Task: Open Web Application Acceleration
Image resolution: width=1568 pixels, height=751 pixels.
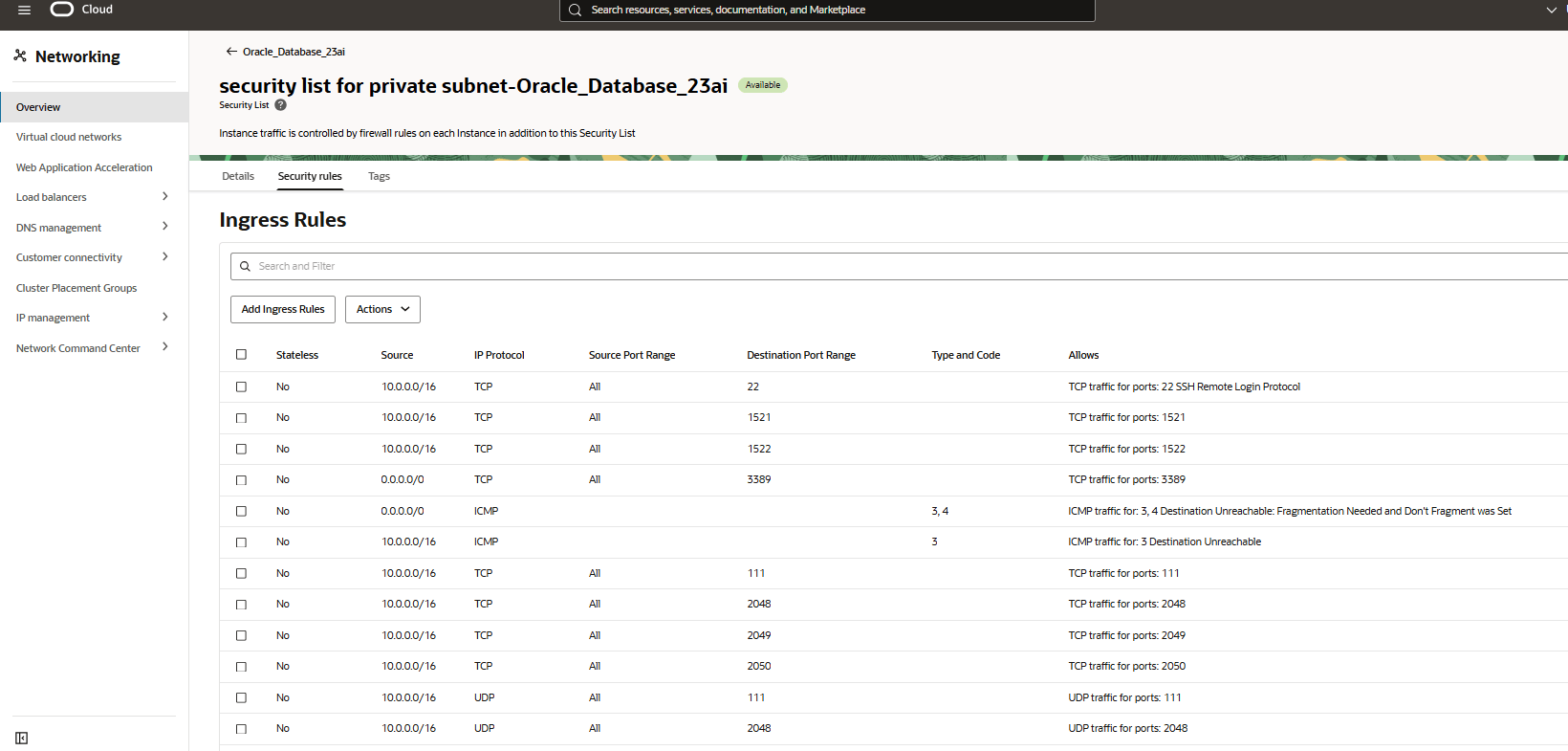Action: coord(84,167)
